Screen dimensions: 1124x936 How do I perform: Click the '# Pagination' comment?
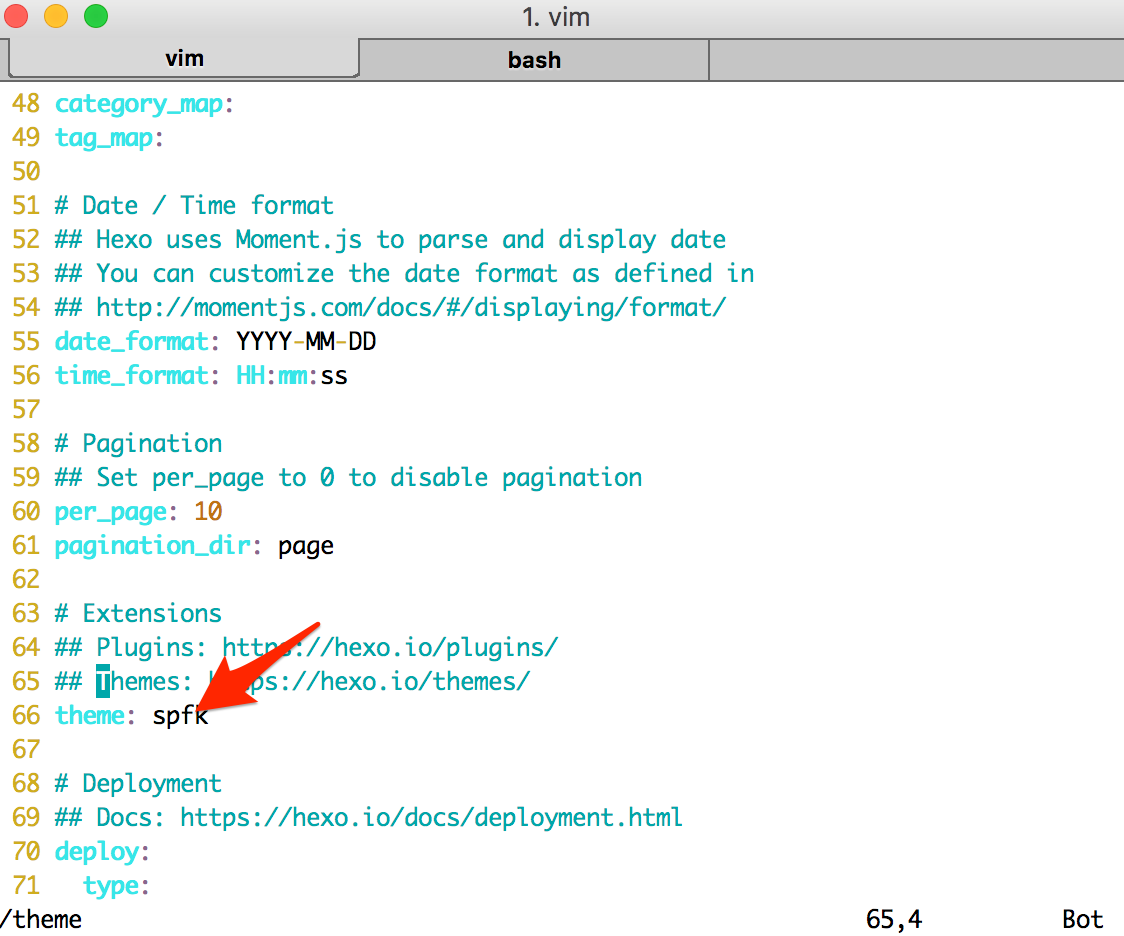(x=138, y=444)
